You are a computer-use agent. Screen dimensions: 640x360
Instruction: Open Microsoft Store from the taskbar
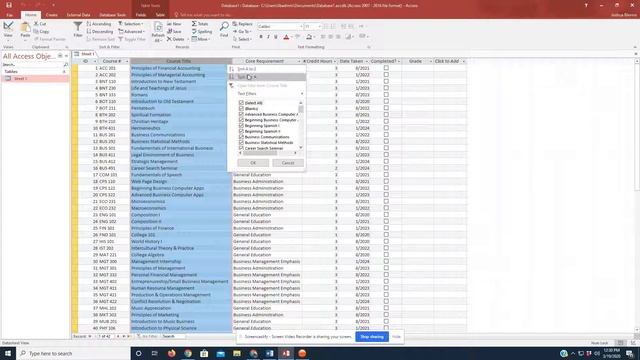point(204,353)
